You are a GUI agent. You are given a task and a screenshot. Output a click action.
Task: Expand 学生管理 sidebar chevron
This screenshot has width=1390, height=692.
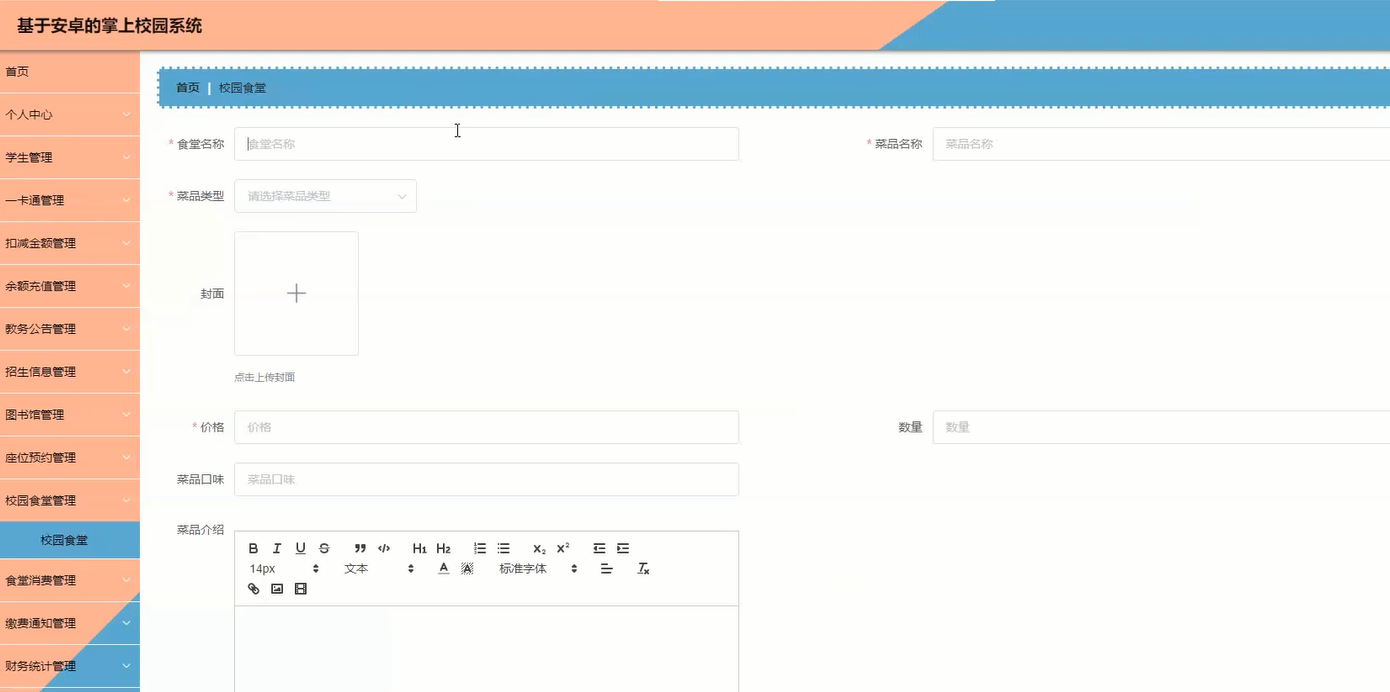(127, 158)
